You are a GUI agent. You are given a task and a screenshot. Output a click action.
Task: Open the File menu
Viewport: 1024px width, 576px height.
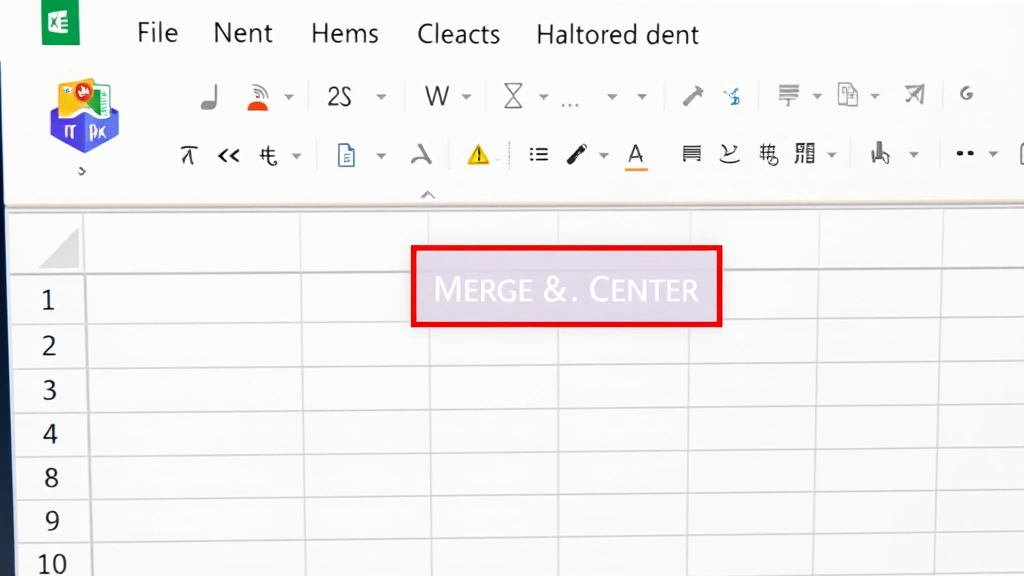pyautogui.click(x=156, y=33)
